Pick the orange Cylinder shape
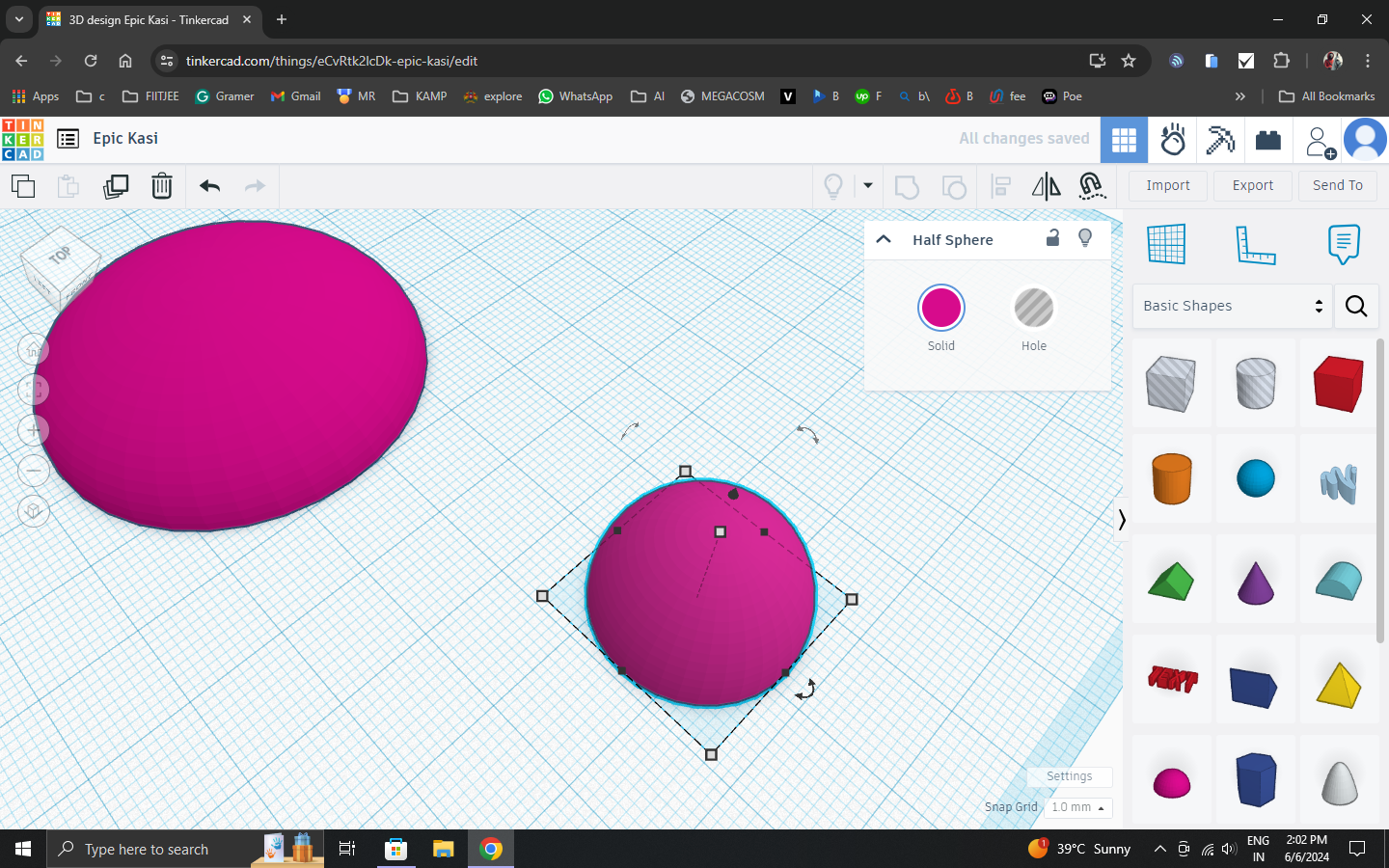 pyautogui.click(x=1171, y=479)
